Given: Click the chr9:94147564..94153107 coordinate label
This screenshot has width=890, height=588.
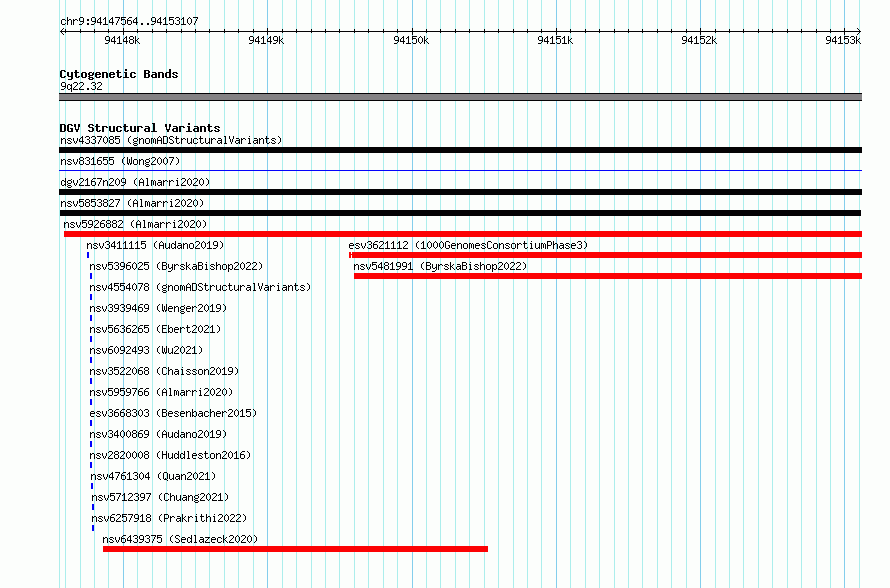Looking at the screenshot, I should (x=129, y=21).
